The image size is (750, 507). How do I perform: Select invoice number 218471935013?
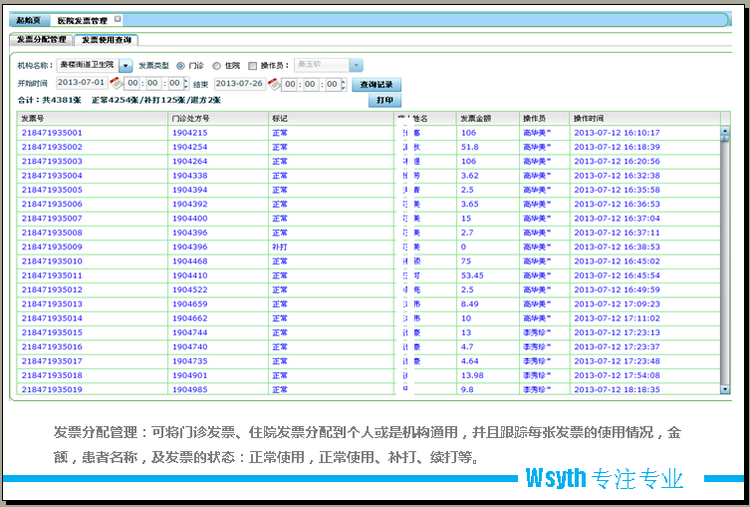(52, 304)
